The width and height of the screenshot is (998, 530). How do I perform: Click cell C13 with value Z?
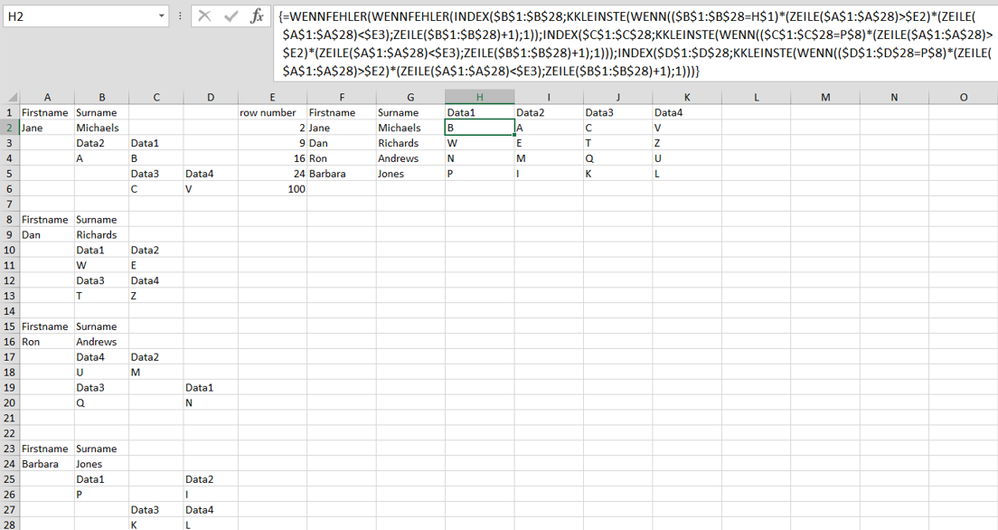[157, 296]
